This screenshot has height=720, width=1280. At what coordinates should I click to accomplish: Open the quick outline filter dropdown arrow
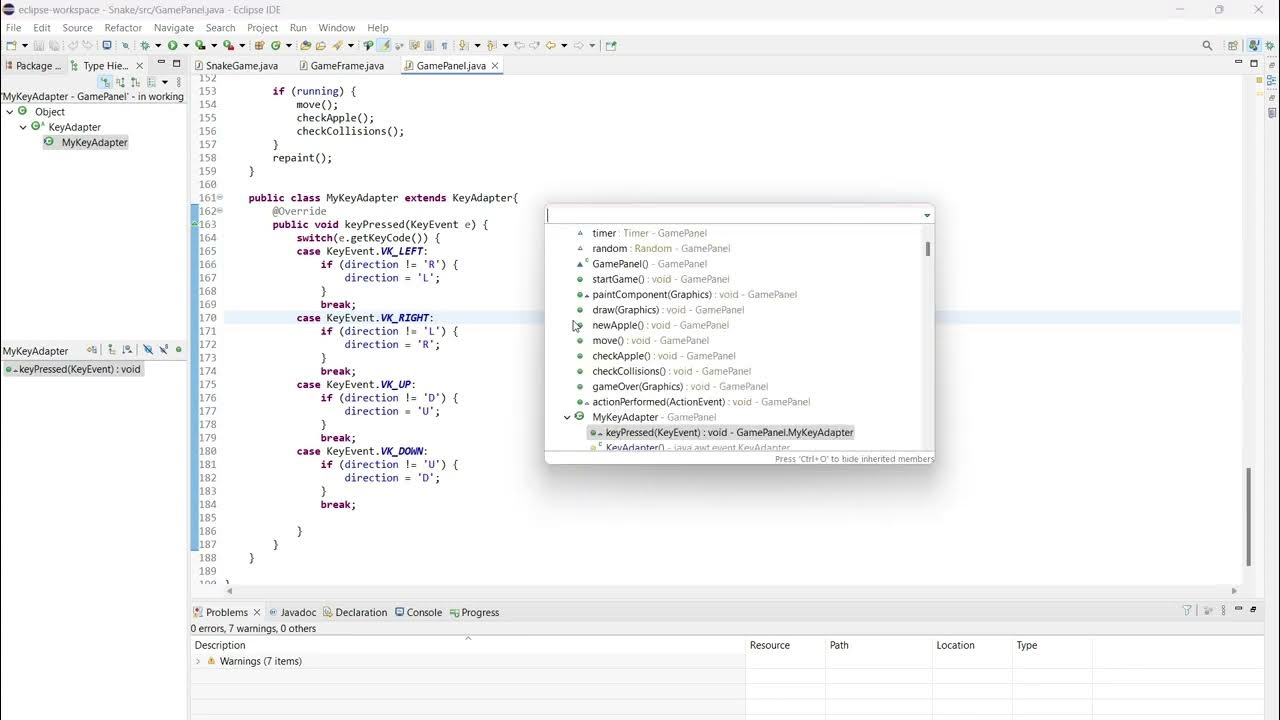coord(927,215)
